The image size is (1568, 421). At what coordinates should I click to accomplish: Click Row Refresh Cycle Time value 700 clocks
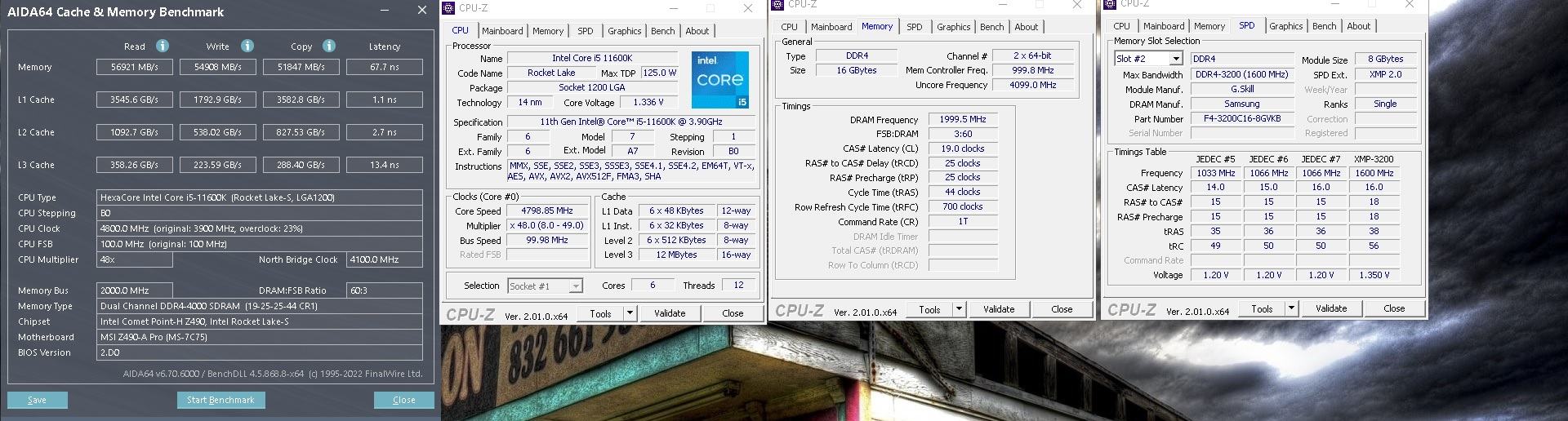[963, 206]
